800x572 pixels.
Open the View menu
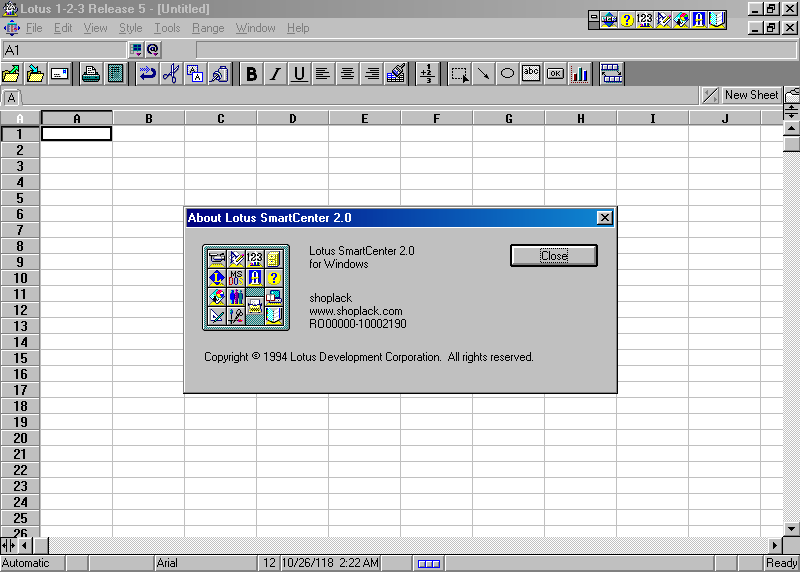(x=95, y=28)
